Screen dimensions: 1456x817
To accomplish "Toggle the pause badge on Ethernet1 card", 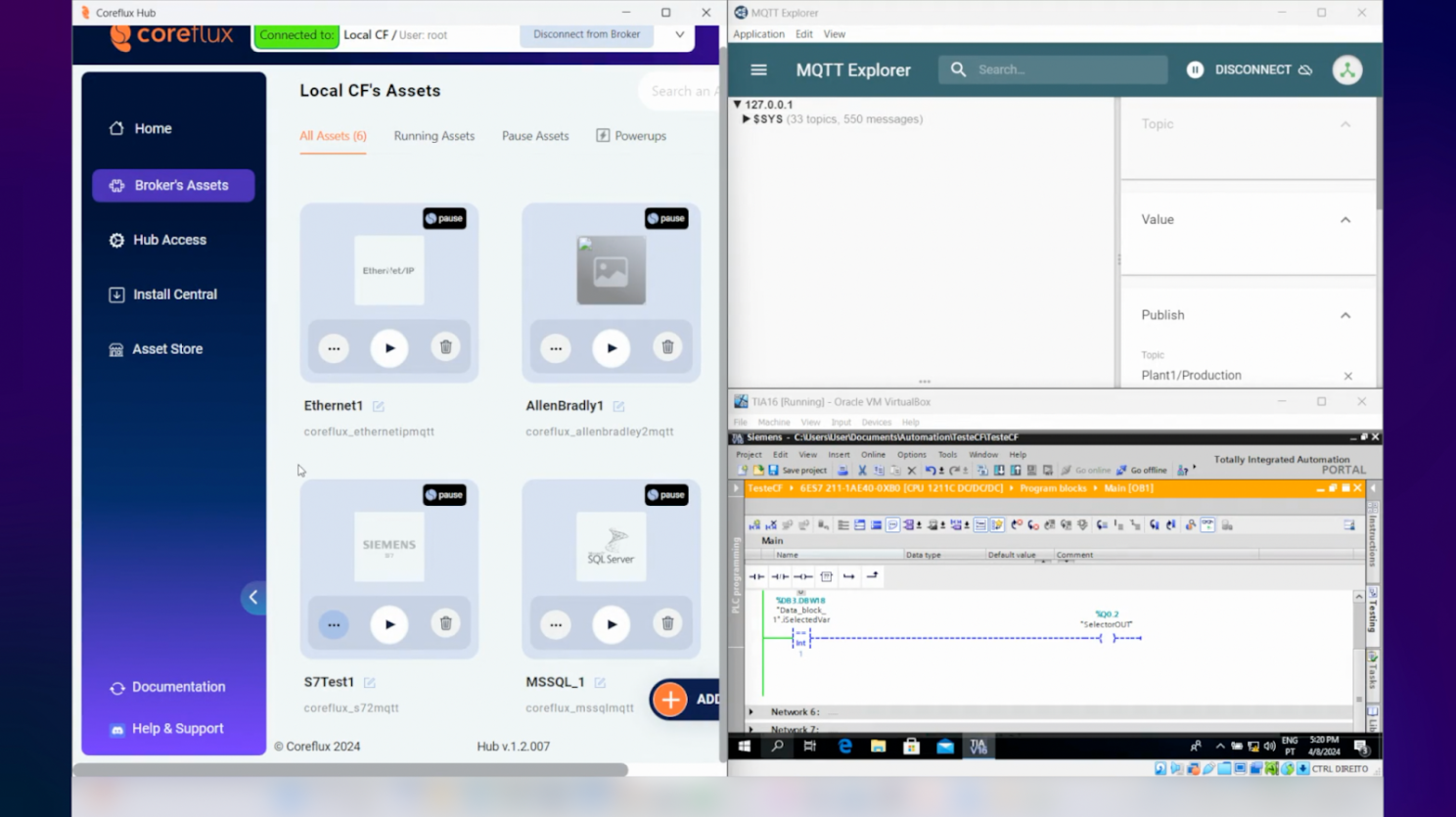I will pos(444,218).
